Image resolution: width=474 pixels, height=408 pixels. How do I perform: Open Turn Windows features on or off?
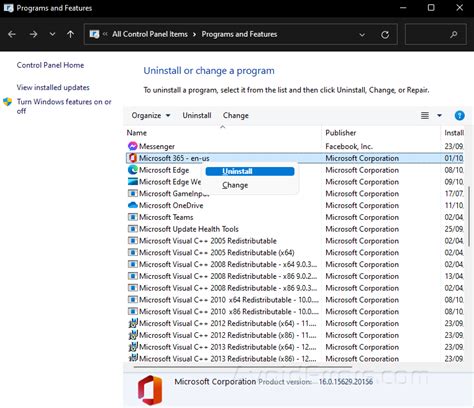click(x=64, y=106)
